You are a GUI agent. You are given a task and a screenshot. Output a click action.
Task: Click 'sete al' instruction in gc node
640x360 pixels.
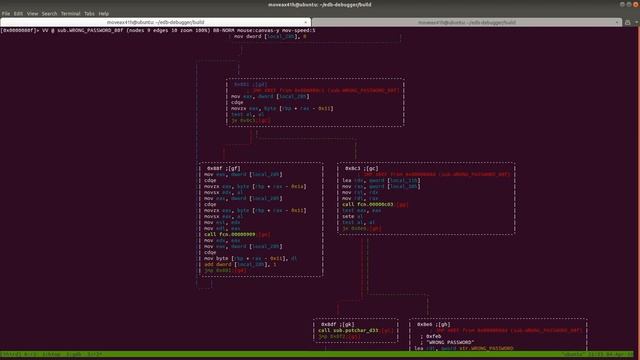pos(352,216)
